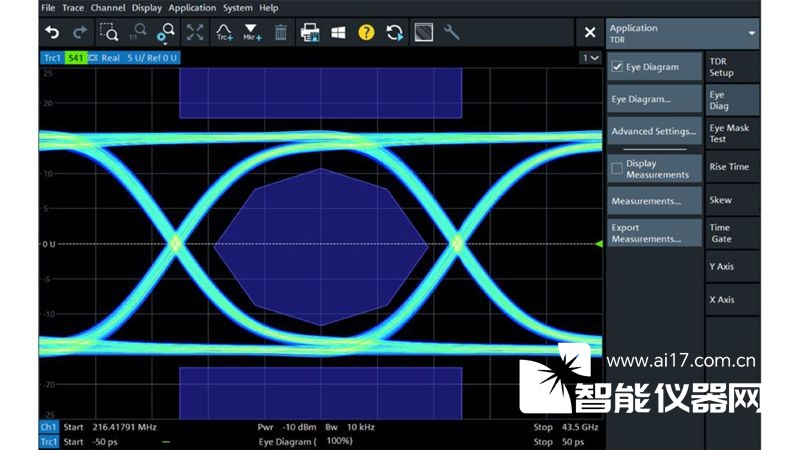This screenshot has height=450, width=800.
Task: Click the green reference marker triangle
Action: pos(599,244)
